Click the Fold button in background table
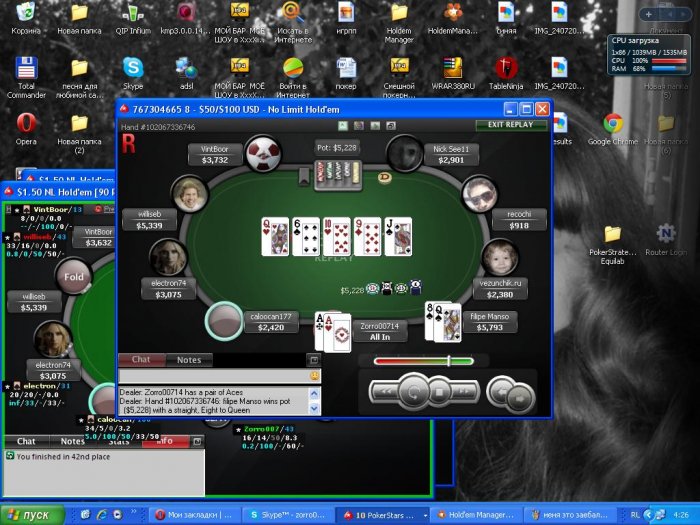700x525 pixels. (x=74, y=277)
